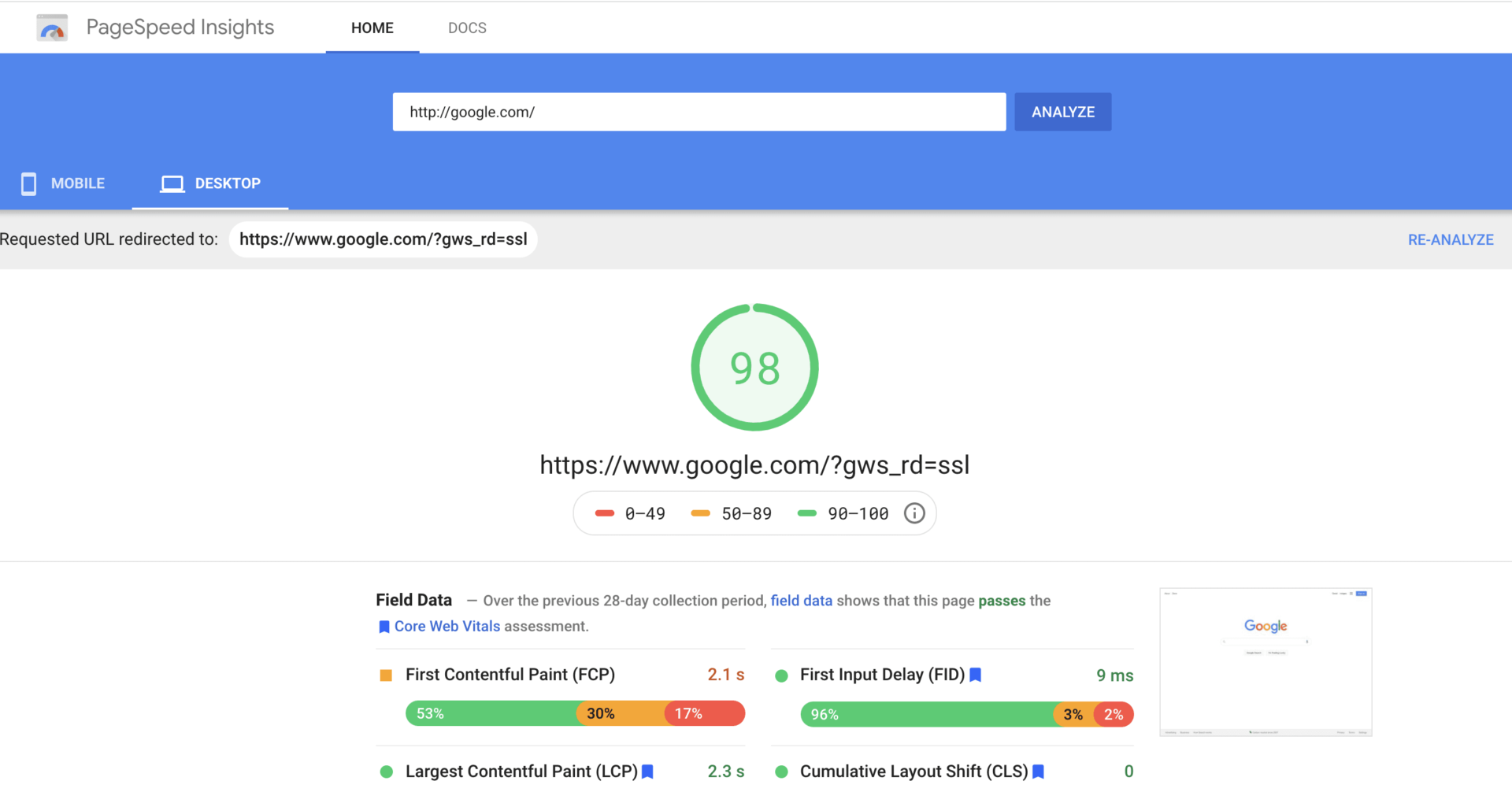Click the First Input Delay (FID) label
The width and height of the screenshot is (1512, 792).
tap(882, 675)
